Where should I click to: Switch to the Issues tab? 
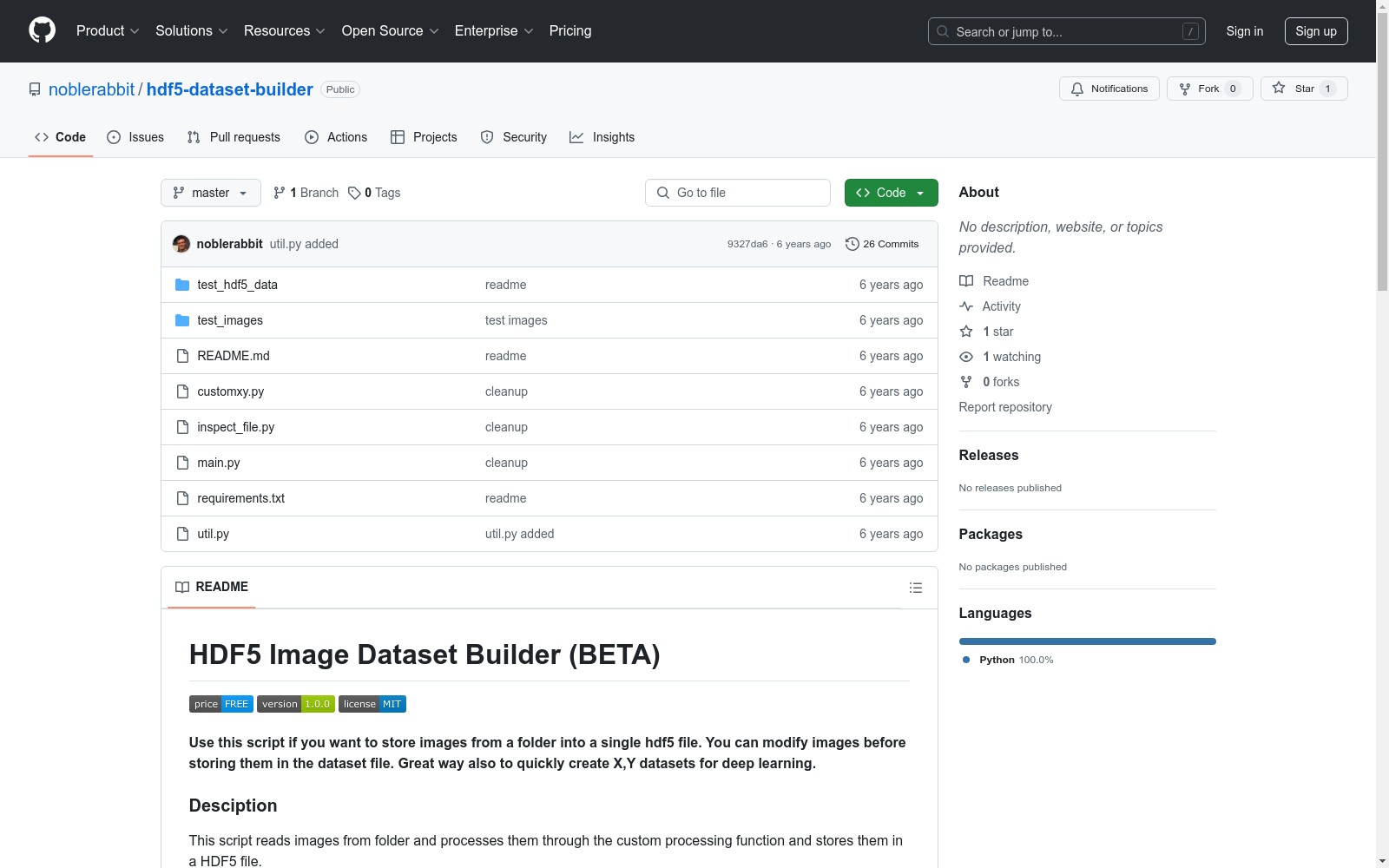tap(135, 137)
